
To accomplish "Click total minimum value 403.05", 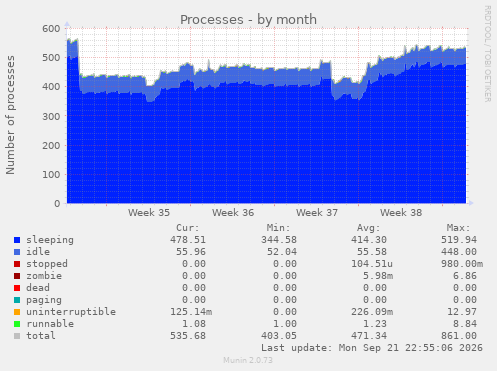I will [x=279, y=336].
